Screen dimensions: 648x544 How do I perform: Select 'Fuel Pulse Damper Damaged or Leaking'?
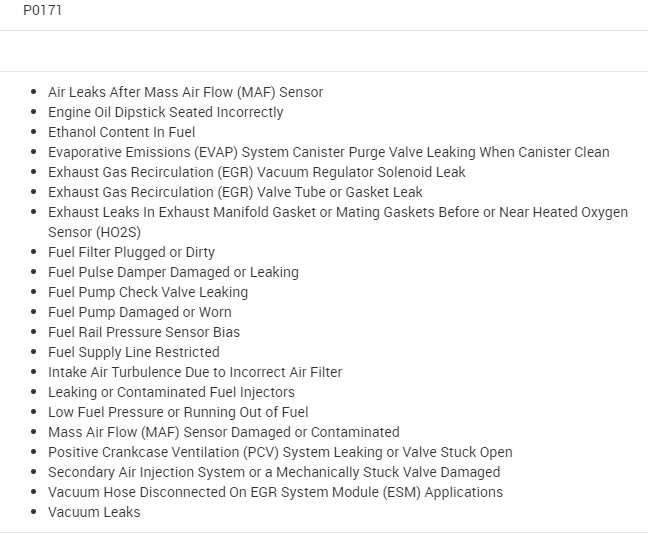pos(173,272)
